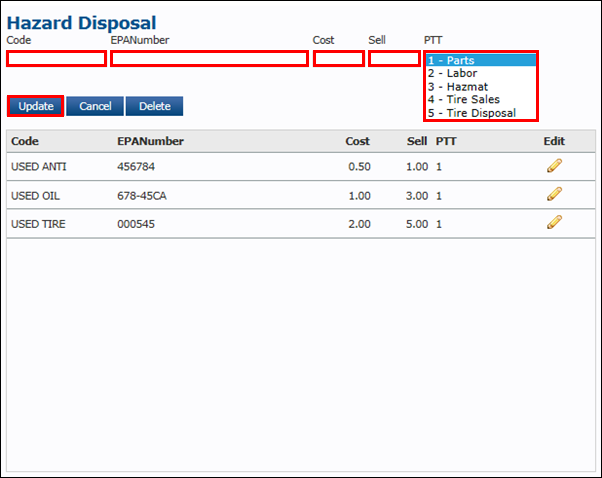
Task: Click the EPANumber column header in table
Action: (150, 141)
